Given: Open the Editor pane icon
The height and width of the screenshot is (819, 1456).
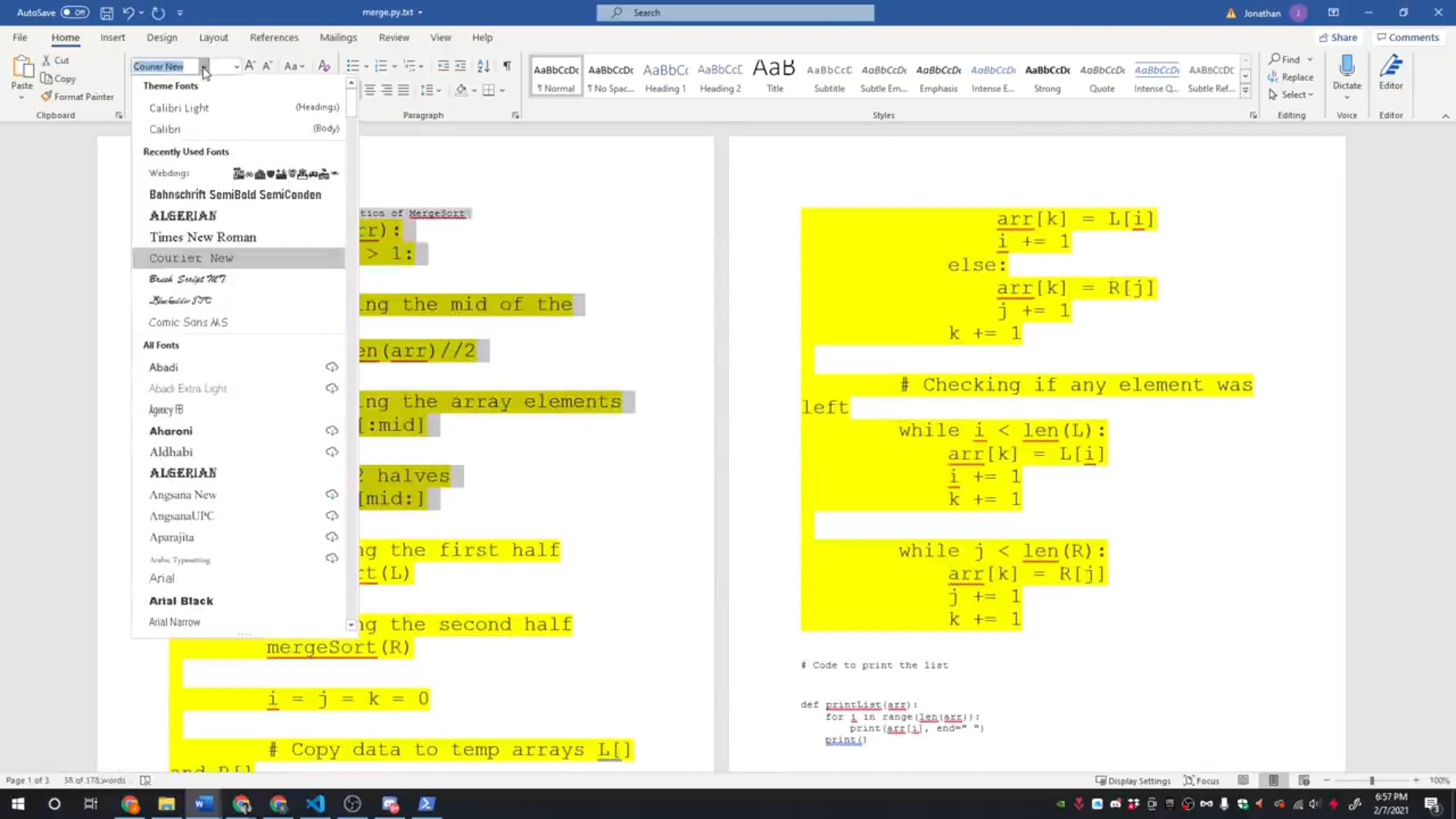Looking at the screenshot, I should tap(1390, 67).
